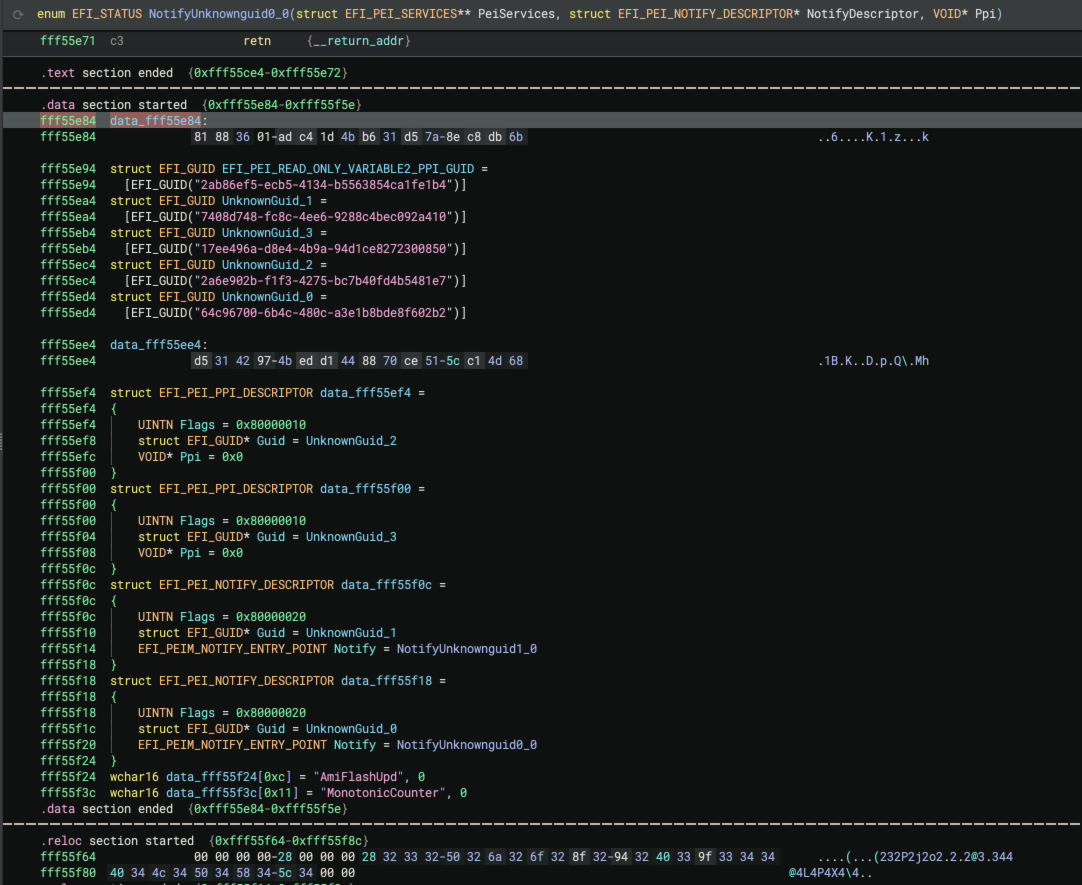Select the data_fff55f0c struct variable name
Image resolution: width=1082 pixels, height=885 pixels.
387,585
